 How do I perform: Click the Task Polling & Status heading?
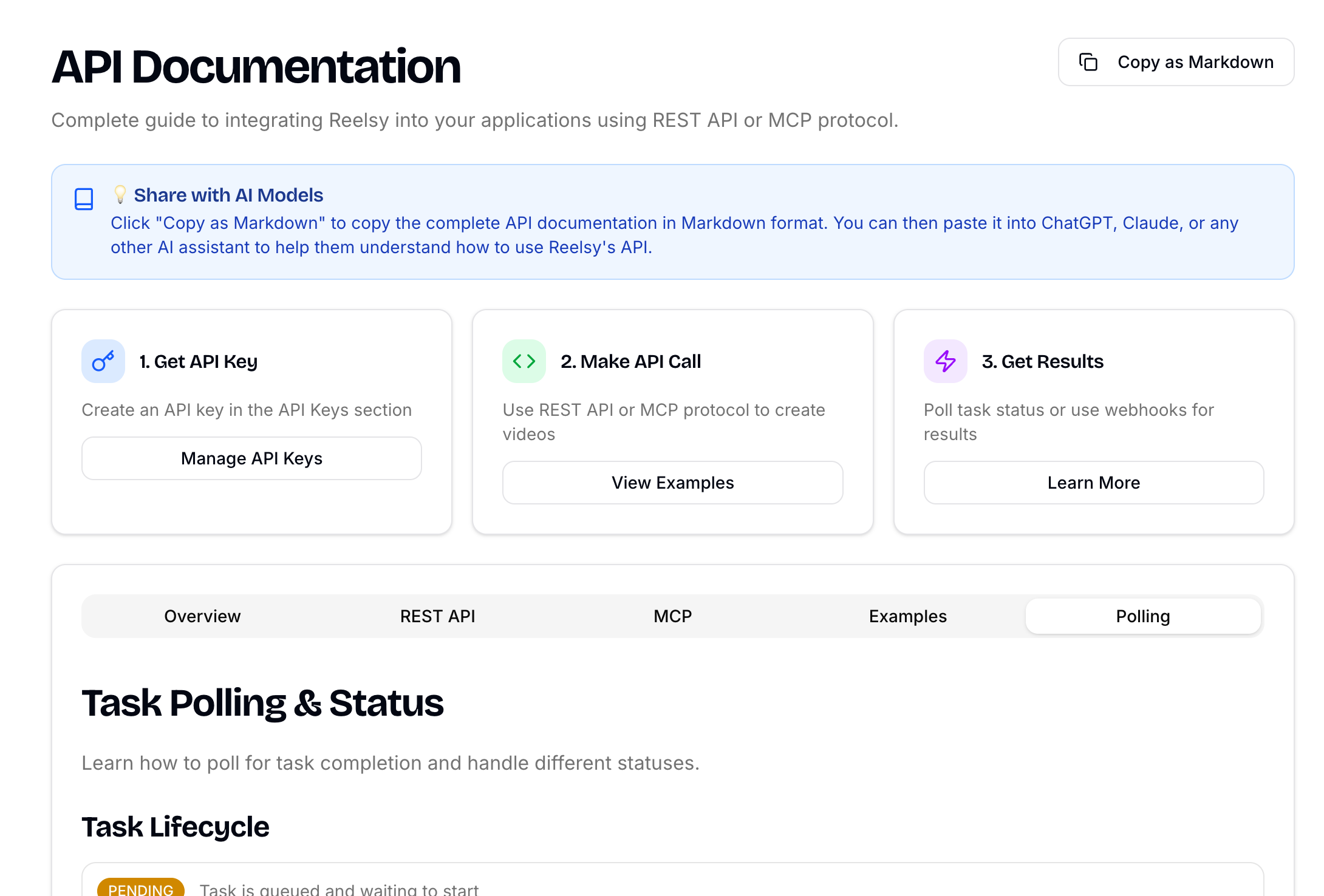263,702
